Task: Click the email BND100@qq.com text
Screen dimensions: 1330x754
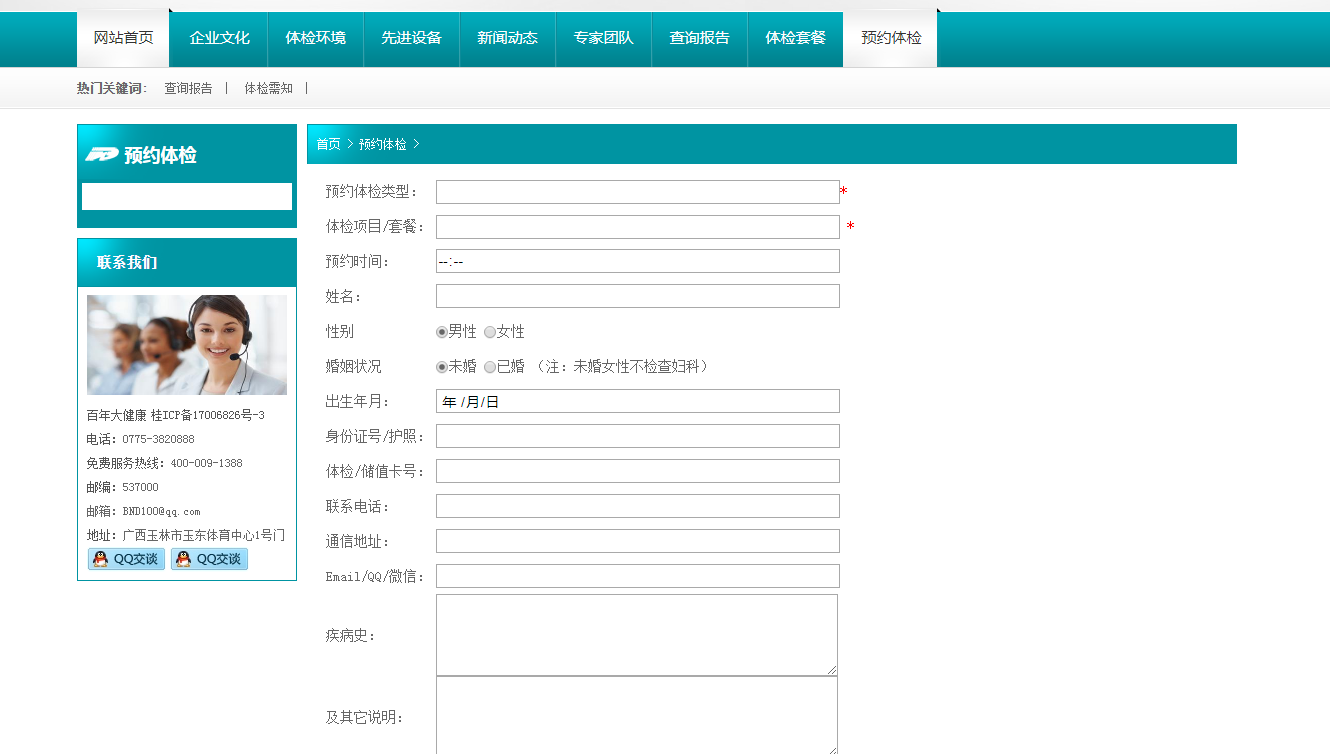Action: coord(161,511)
